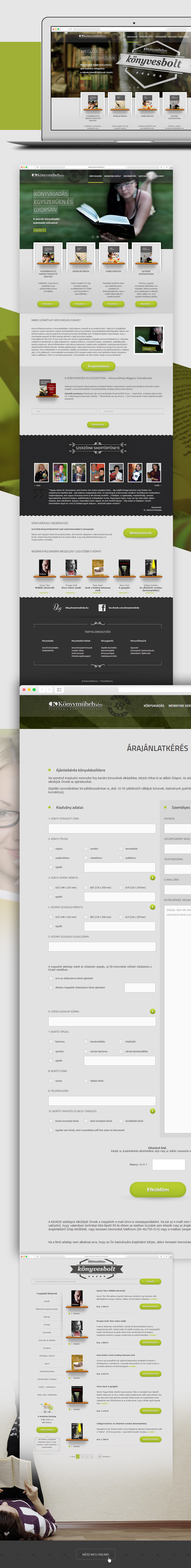
Task: Open MENNYIBE KERÜL? menu on the homepage
Action: click(x=113, y=176)
